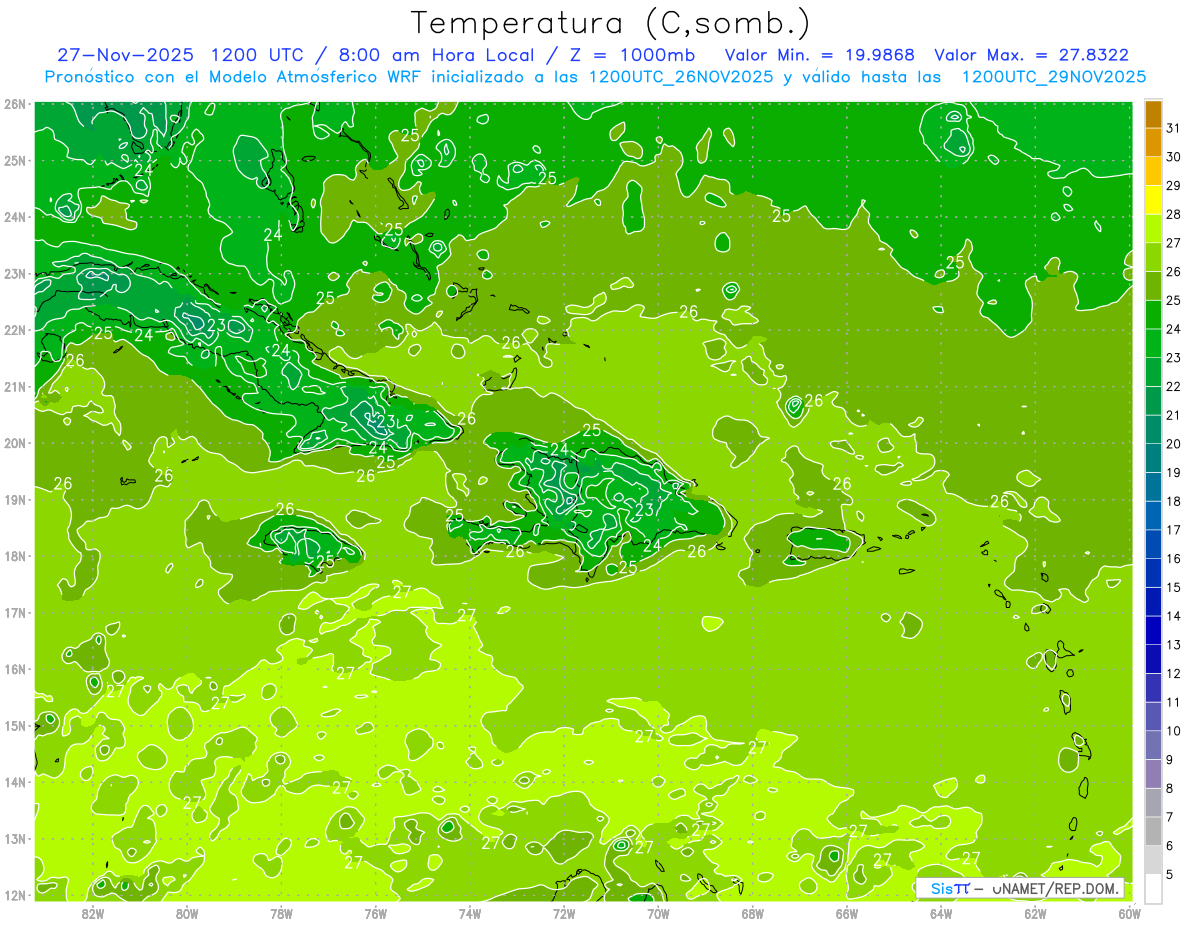Click the "ONAMET/REP.DOM." credit label
The height and width of the screenshot is (927, 1200).
(x=1054, y=888)
